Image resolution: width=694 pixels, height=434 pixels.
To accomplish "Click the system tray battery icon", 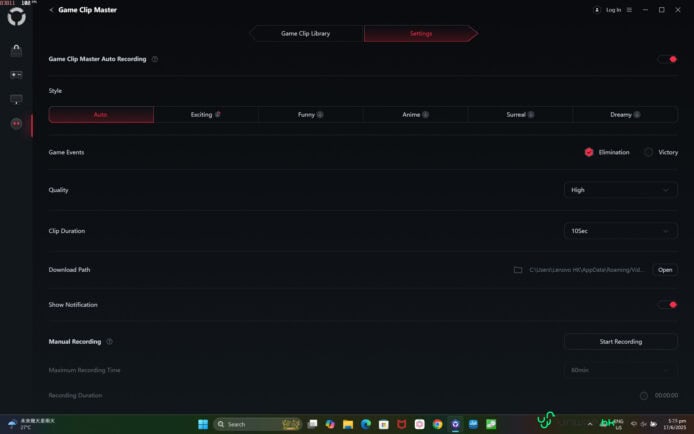I will 654,424.
